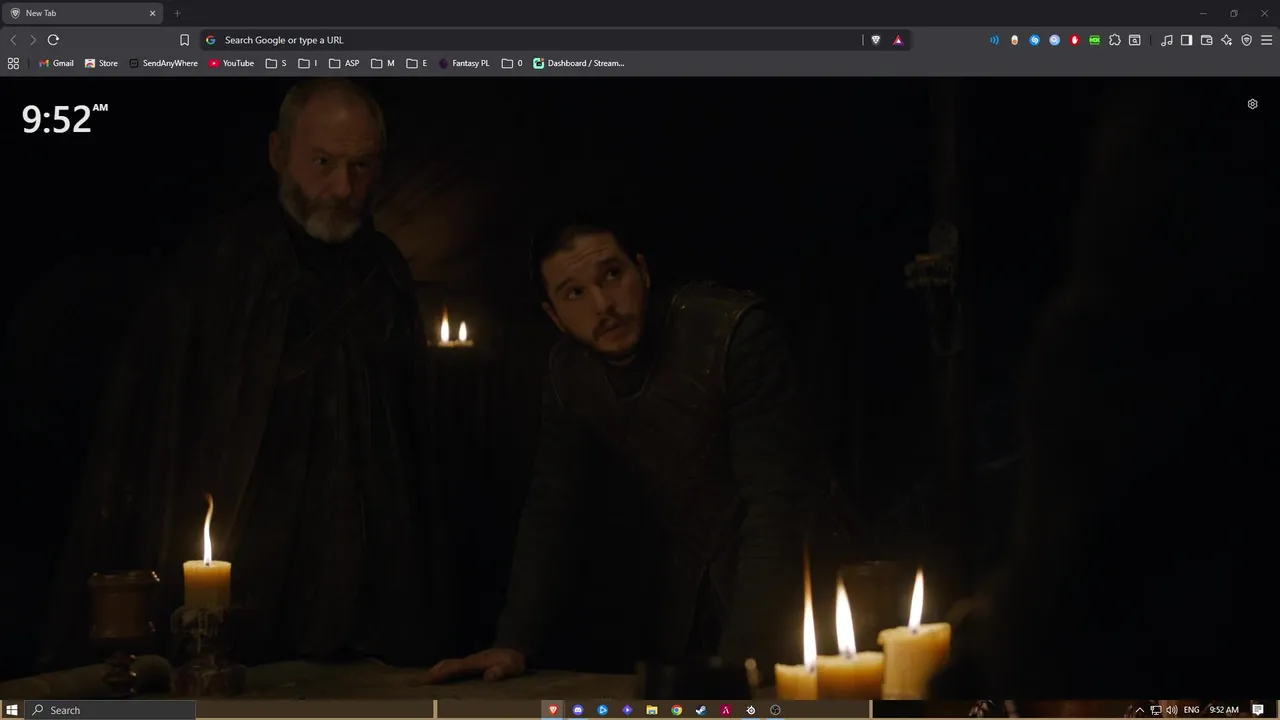This screenshot has width=1280, height=720.
Task: Open the Windows notification center
Action: tap(1258, 710)
